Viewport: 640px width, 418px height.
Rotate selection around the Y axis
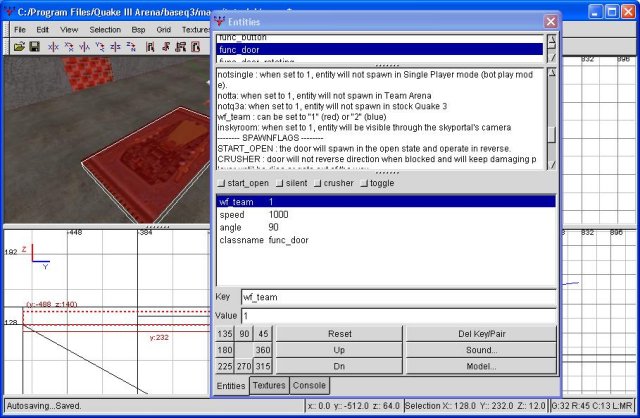pyautogui.click(x=100, y=47)
